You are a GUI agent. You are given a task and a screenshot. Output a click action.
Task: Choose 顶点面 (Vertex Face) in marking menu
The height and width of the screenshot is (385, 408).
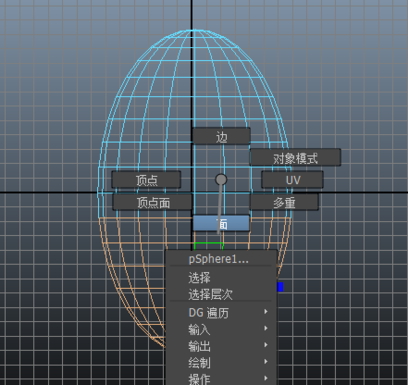(152, 202)
